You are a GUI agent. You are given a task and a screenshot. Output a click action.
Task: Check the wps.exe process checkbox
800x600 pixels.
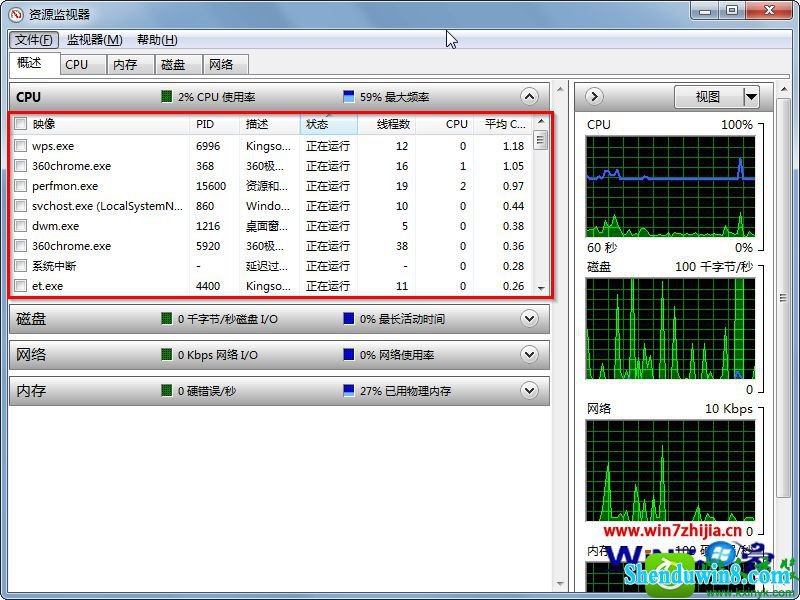[20, 146]
